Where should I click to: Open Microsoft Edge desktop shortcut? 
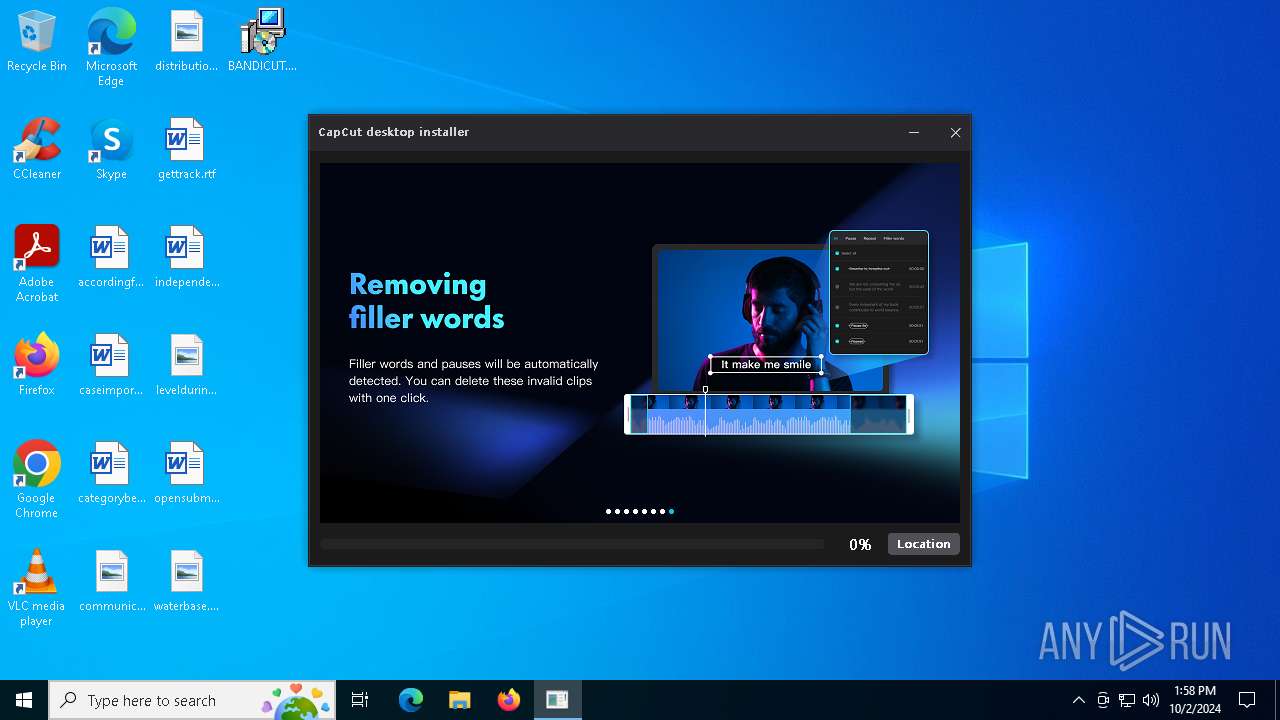pyautogui.click(x=111, y=47)
